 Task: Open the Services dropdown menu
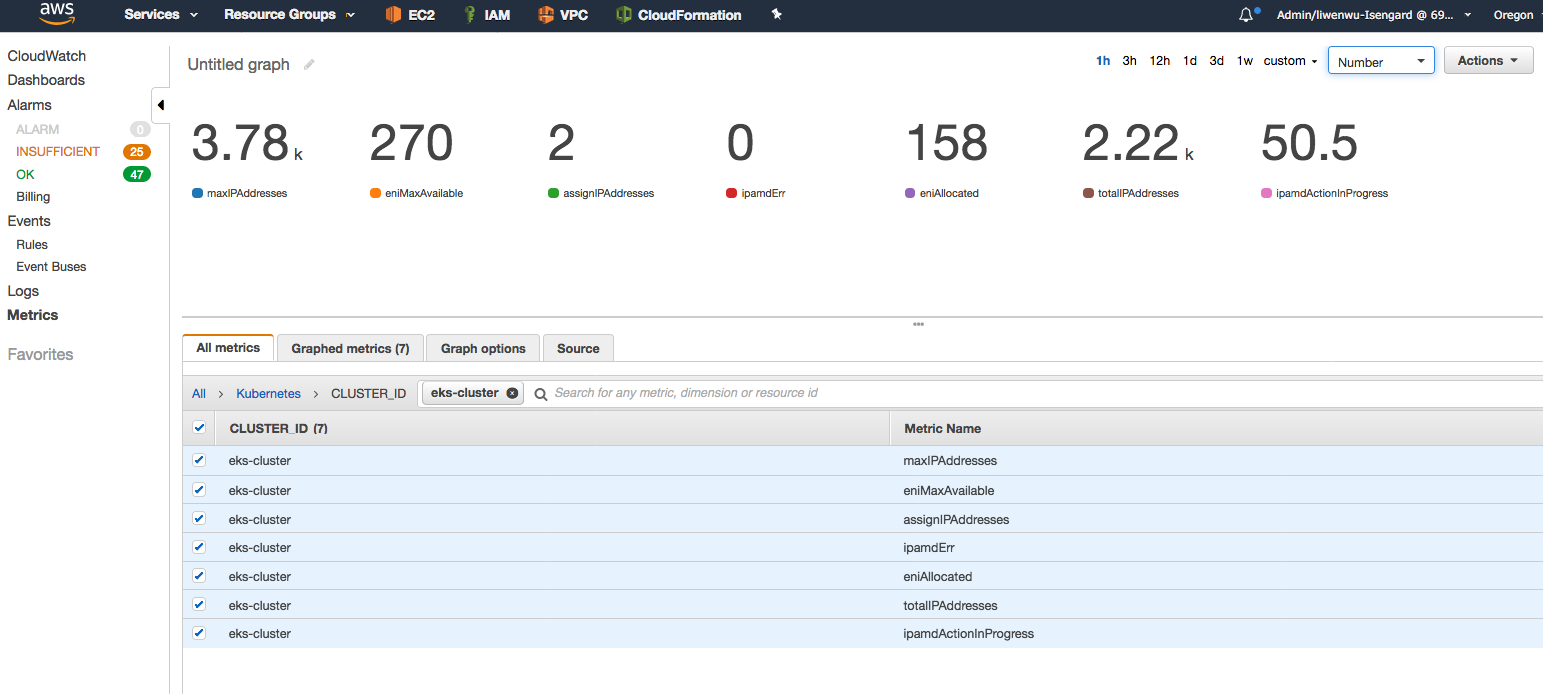[x=161, y=15]
